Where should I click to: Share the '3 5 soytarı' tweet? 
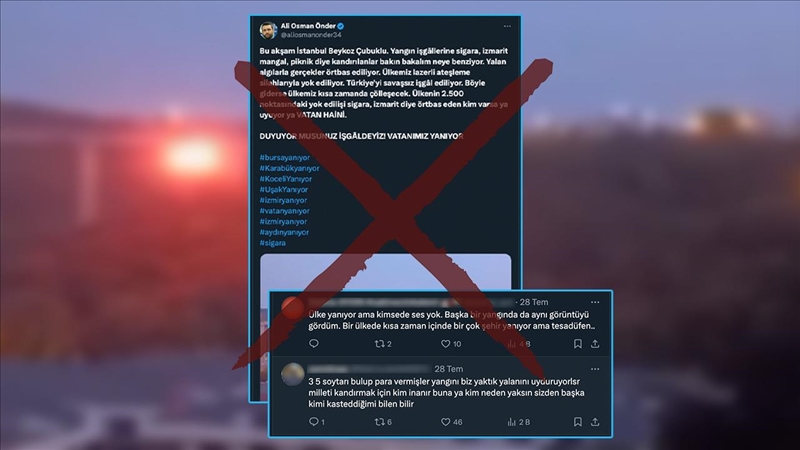(x=595, y=421)
